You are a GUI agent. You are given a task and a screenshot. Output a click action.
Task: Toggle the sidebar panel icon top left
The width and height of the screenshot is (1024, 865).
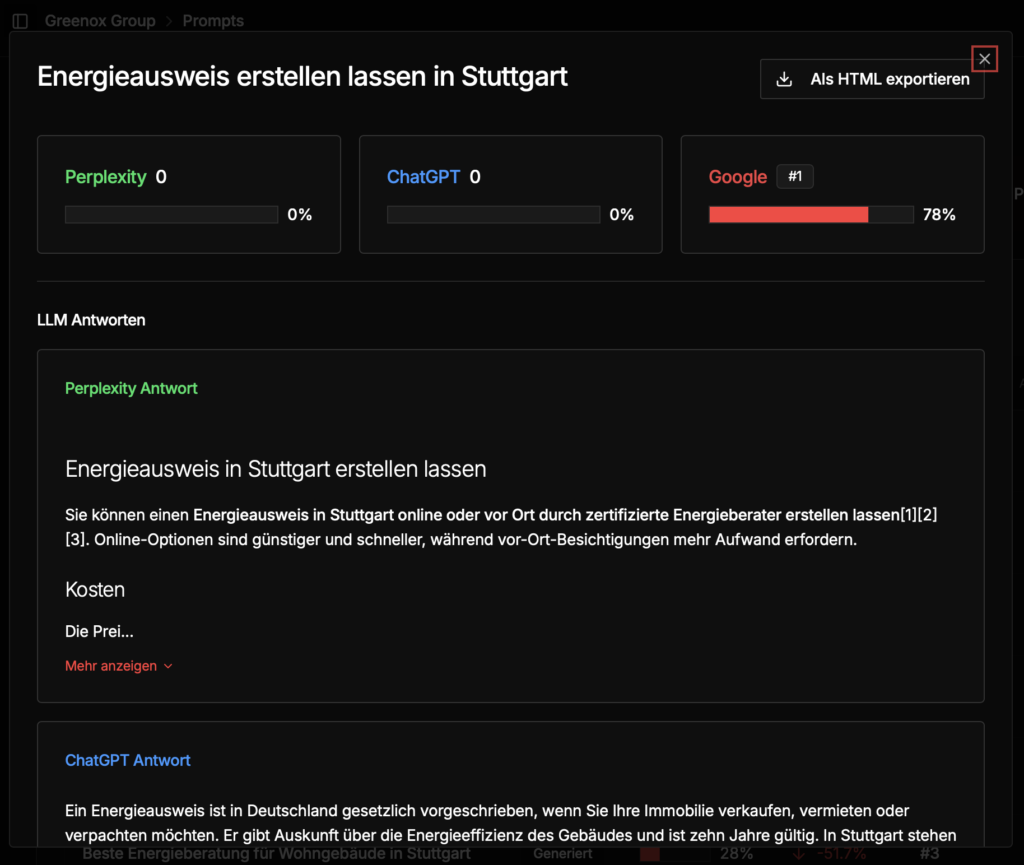coord(20,20)
